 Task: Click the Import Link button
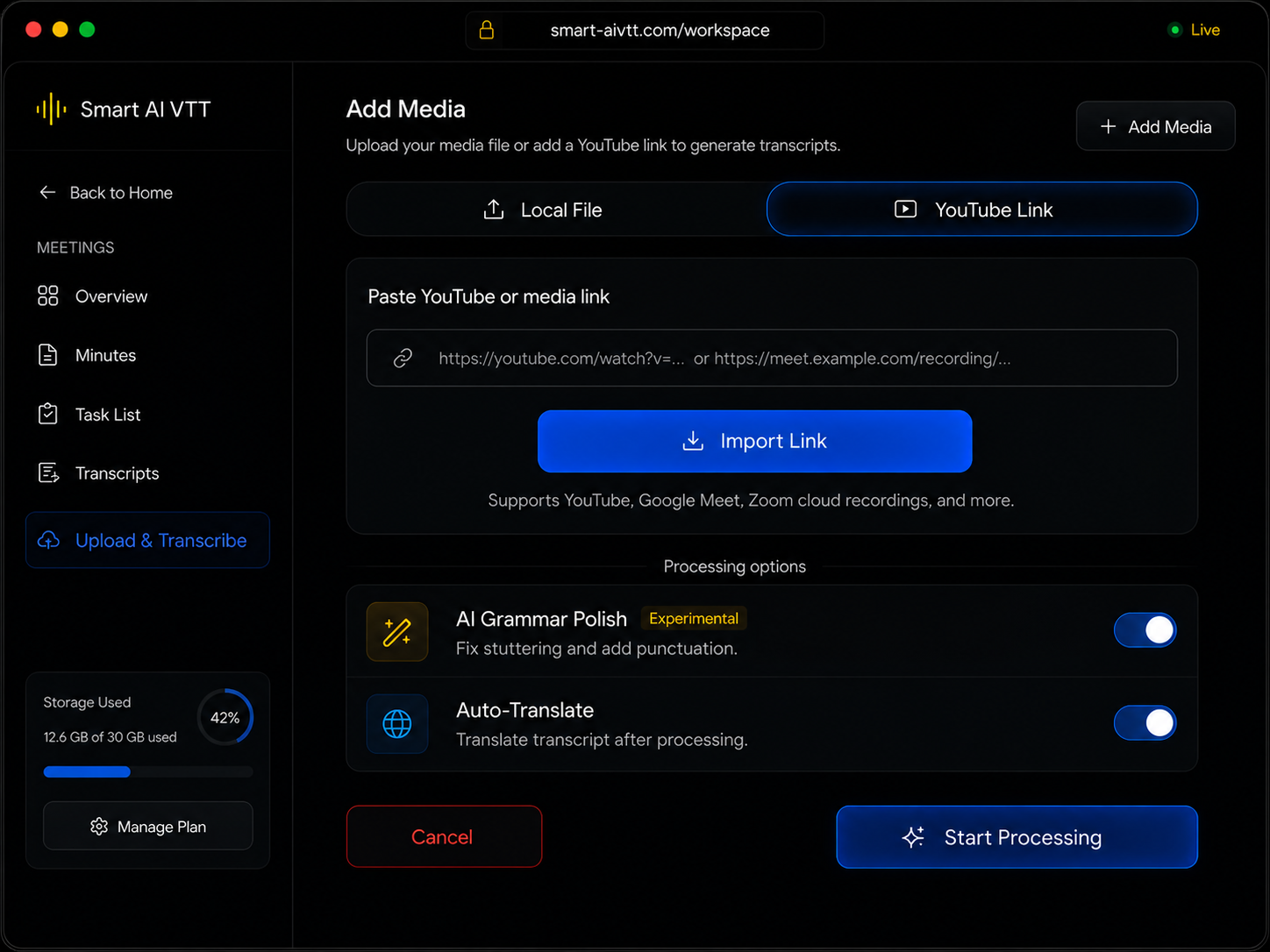coord(754,441)
